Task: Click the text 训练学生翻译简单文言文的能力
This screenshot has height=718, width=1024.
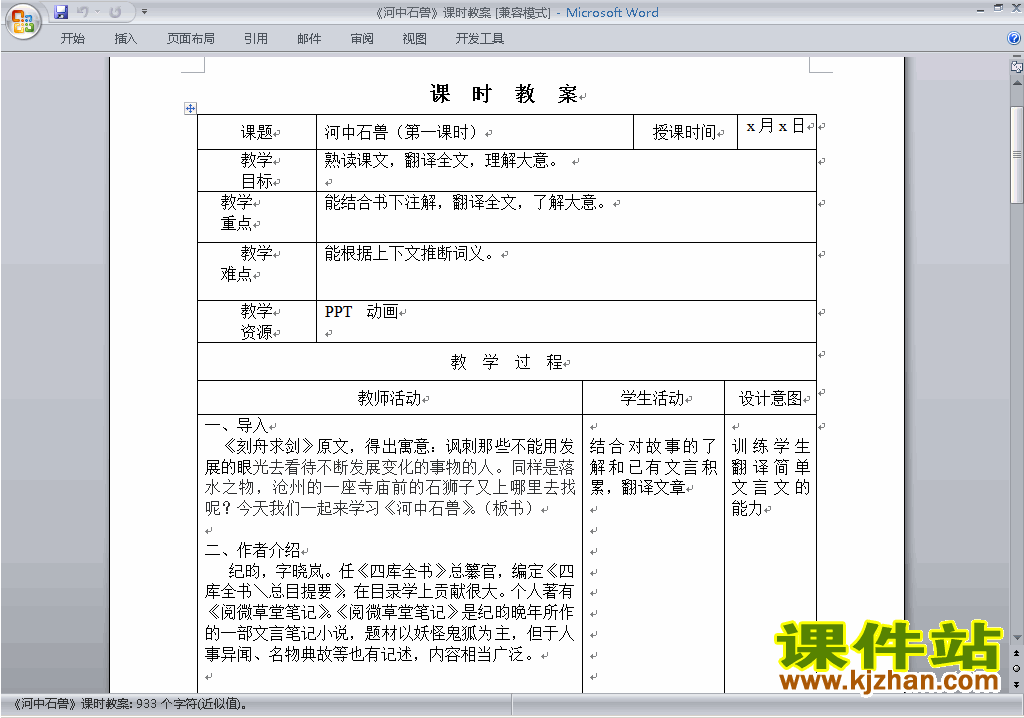Action: pos(771,477)
